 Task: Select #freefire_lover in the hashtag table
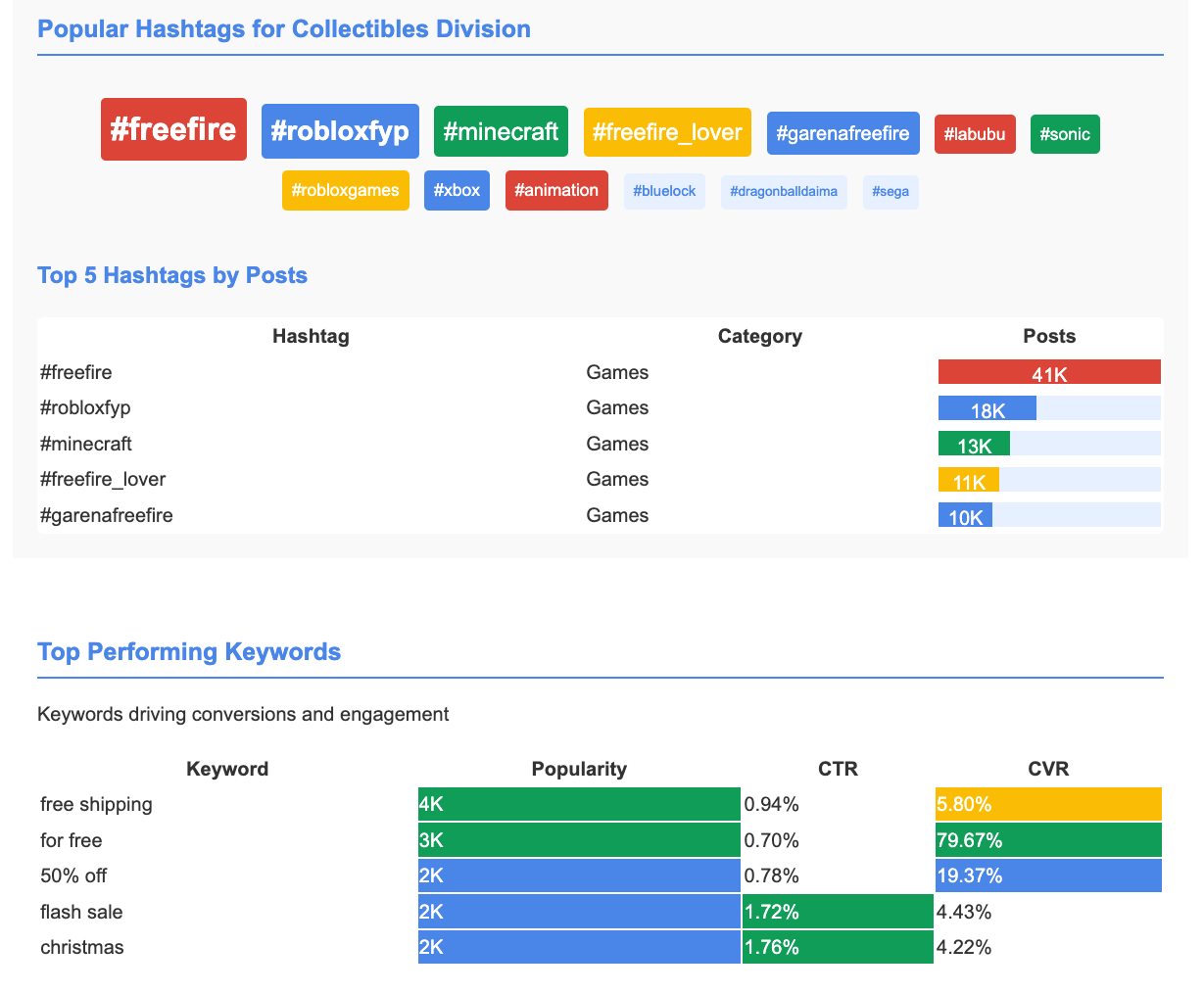(103, 479)
